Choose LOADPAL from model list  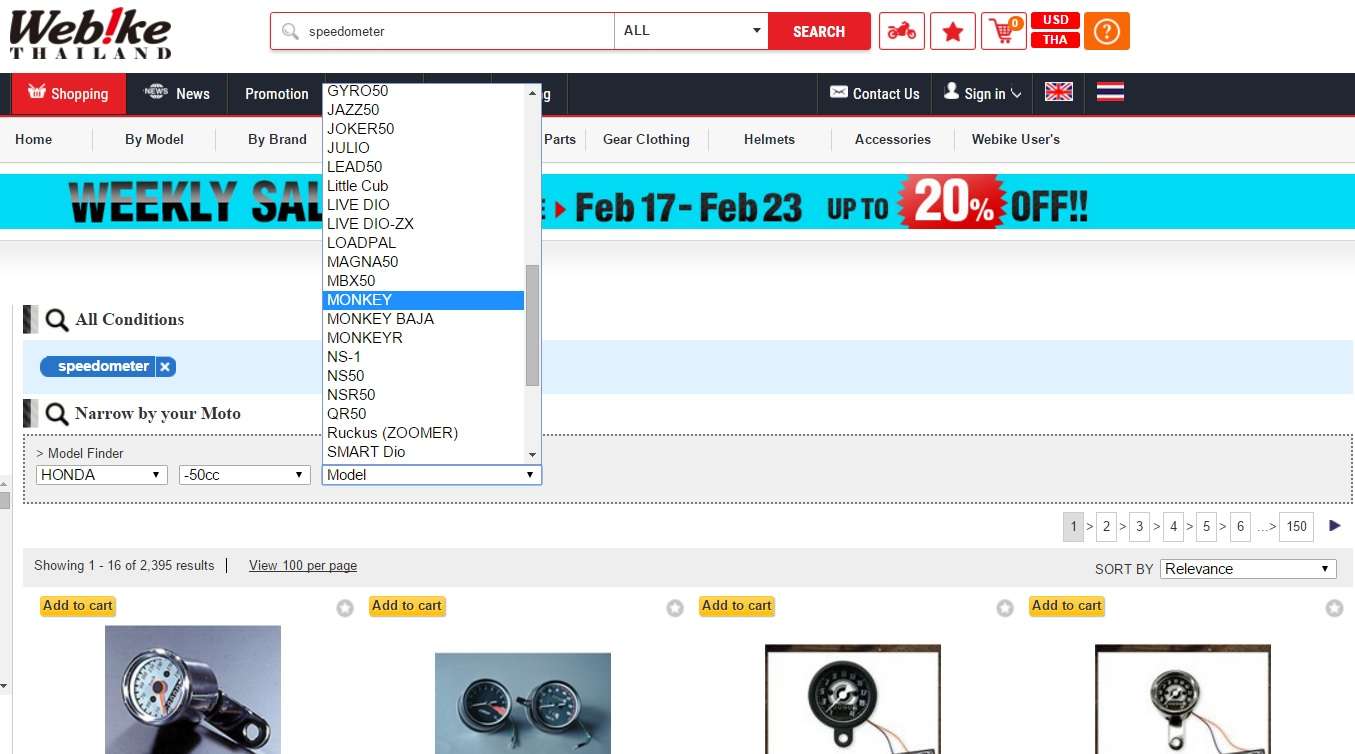424,243
